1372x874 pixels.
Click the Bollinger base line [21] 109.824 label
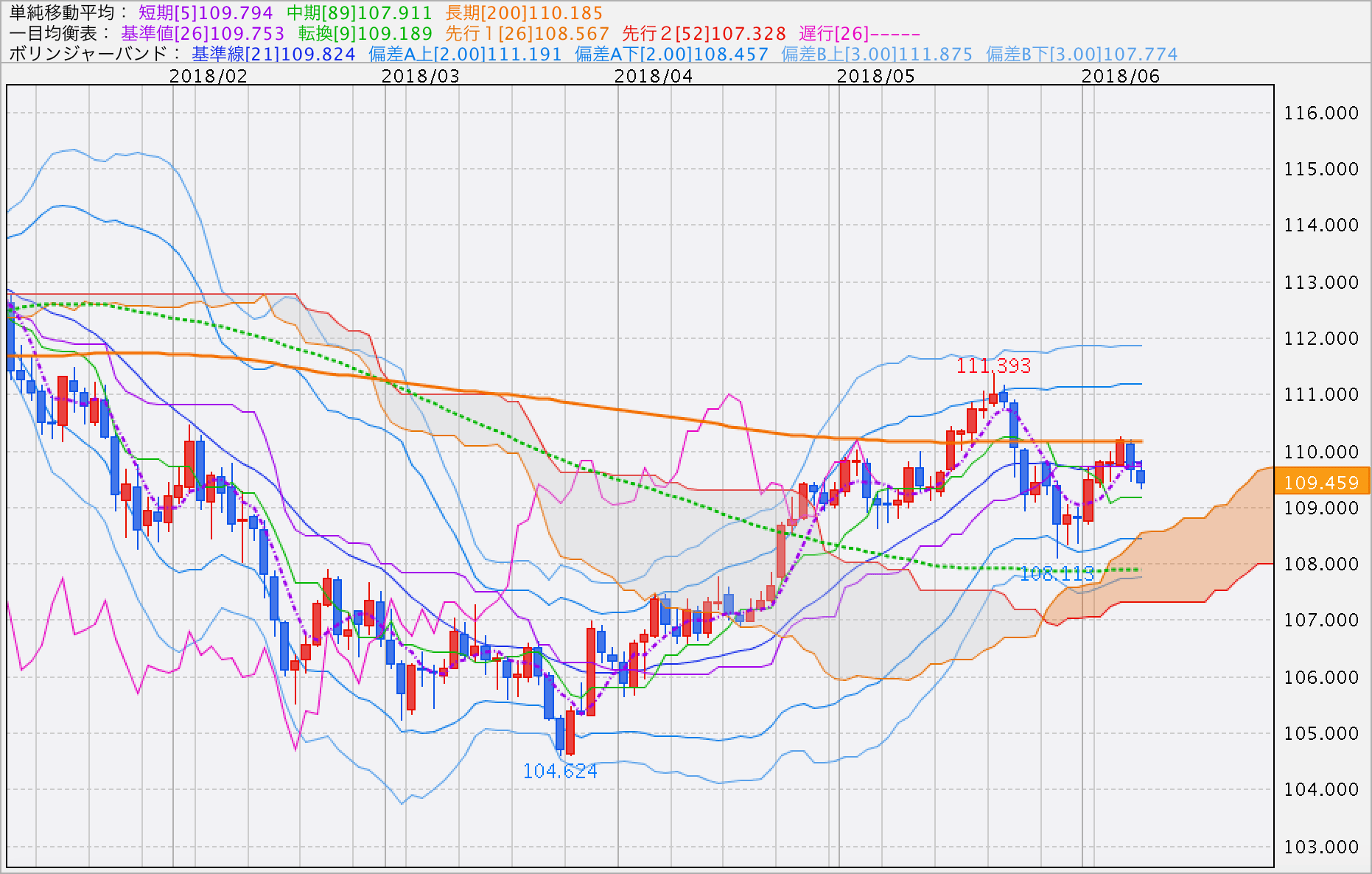point(273,55)
